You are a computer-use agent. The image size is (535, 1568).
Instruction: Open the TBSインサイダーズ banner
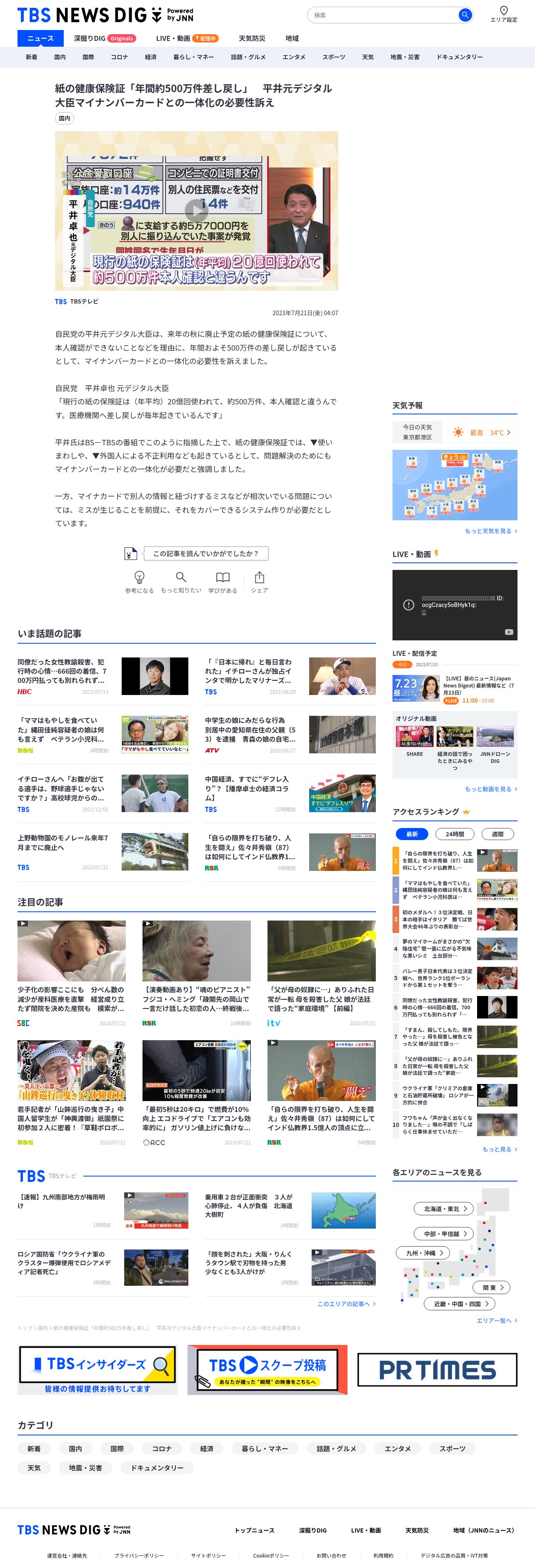coord(97,1370)
